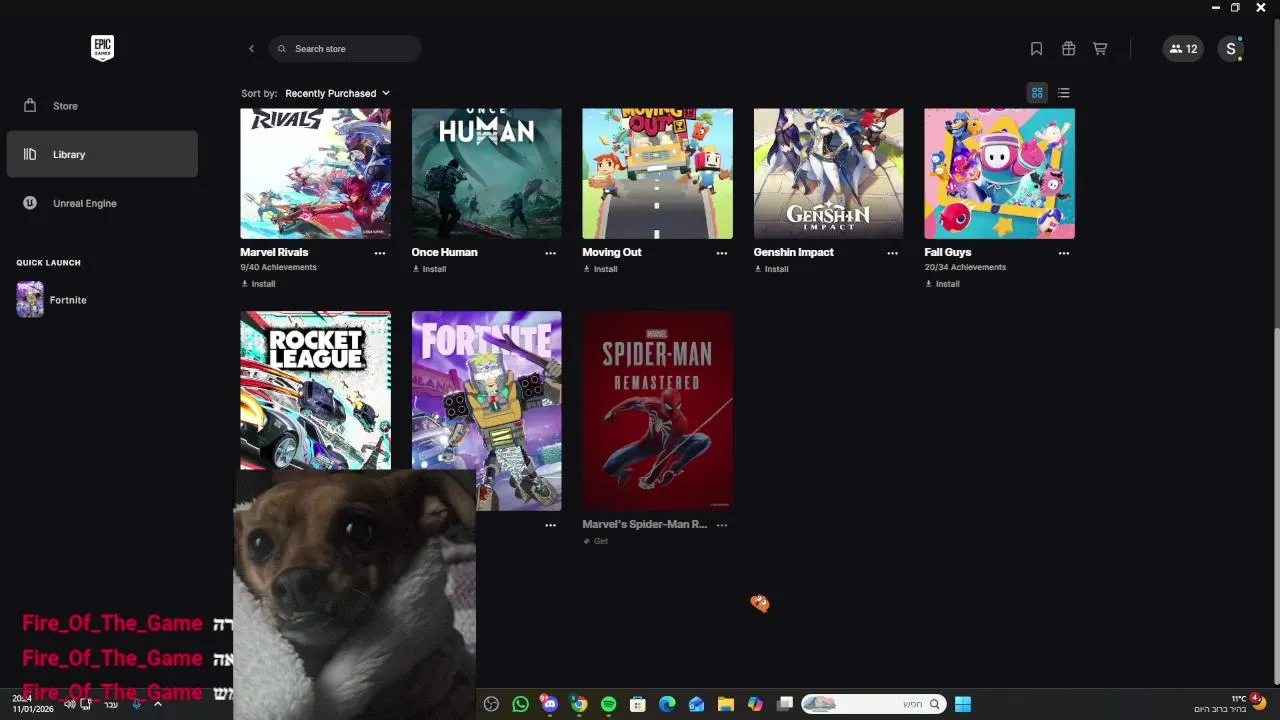Click Fall Guys 20/34 Achievements text
The image size is (1280, 720).
pyautogui.click(x=965, y=267)
